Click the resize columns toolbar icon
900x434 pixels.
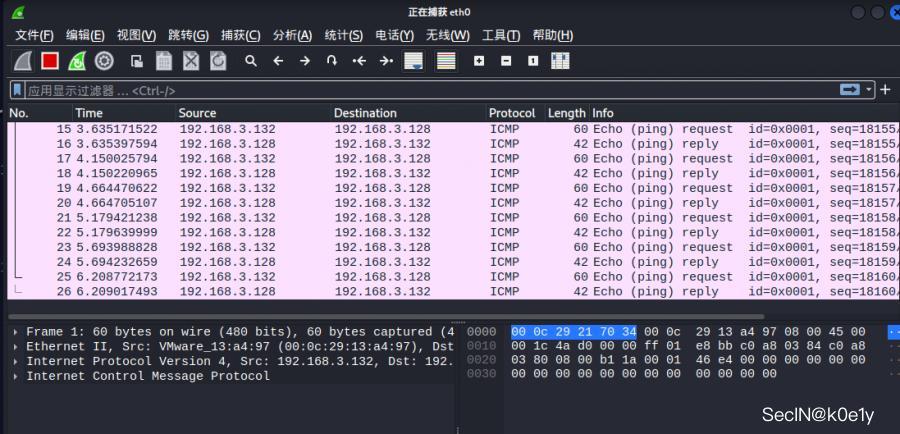[x=560, y=61]
